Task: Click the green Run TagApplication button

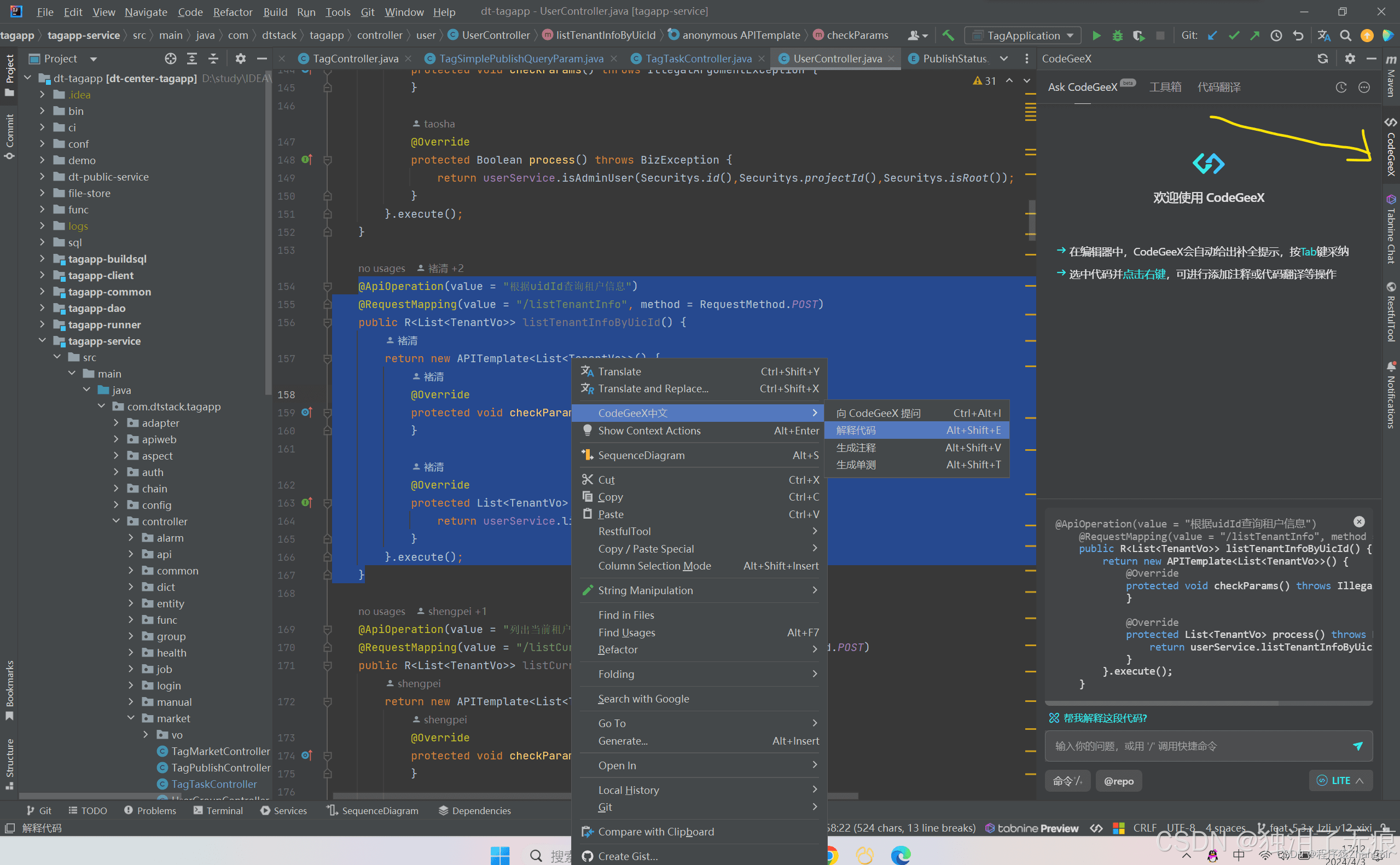Action: coord(1096,36)
